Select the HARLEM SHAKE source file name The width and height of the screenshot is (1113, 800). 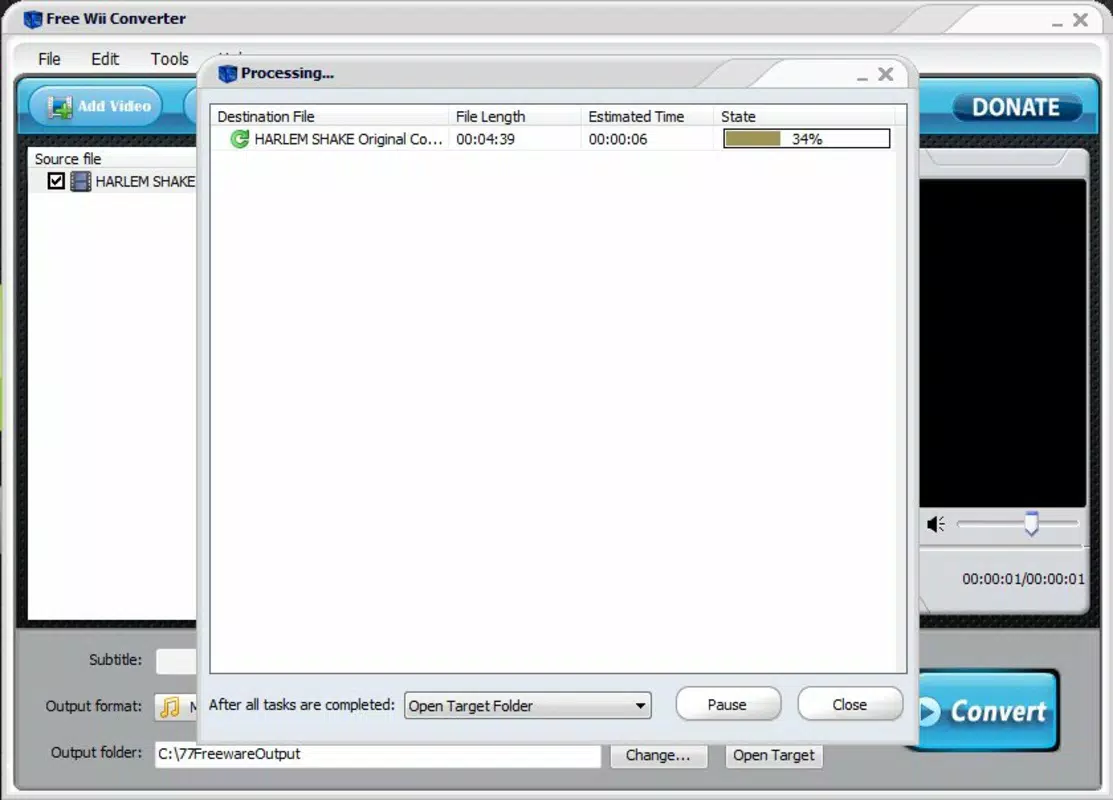coord(146,182)
